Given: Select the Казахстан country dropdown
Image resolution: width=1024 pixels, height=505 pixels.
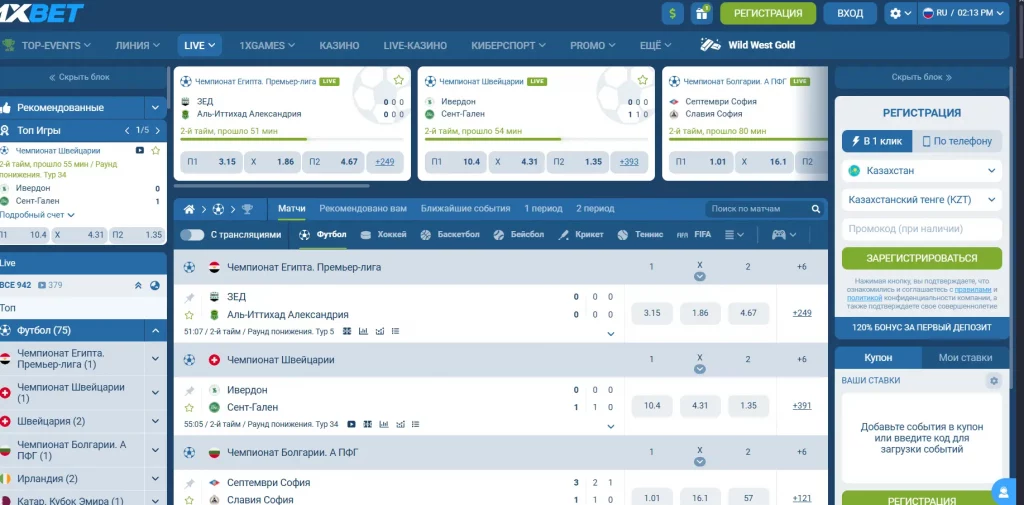Looking at the screenshot, I should pos(921,171).
